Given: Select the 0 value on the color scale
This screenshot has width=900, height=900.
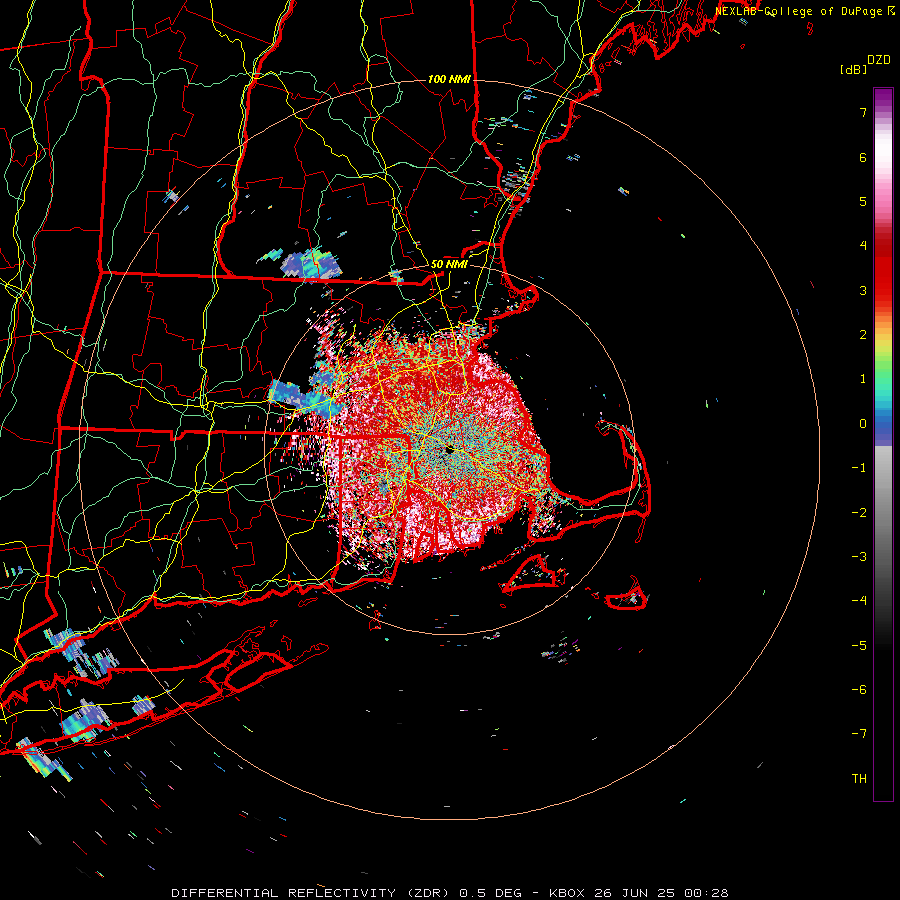Looking at the screenshot, I should click(x=863, y=424).
